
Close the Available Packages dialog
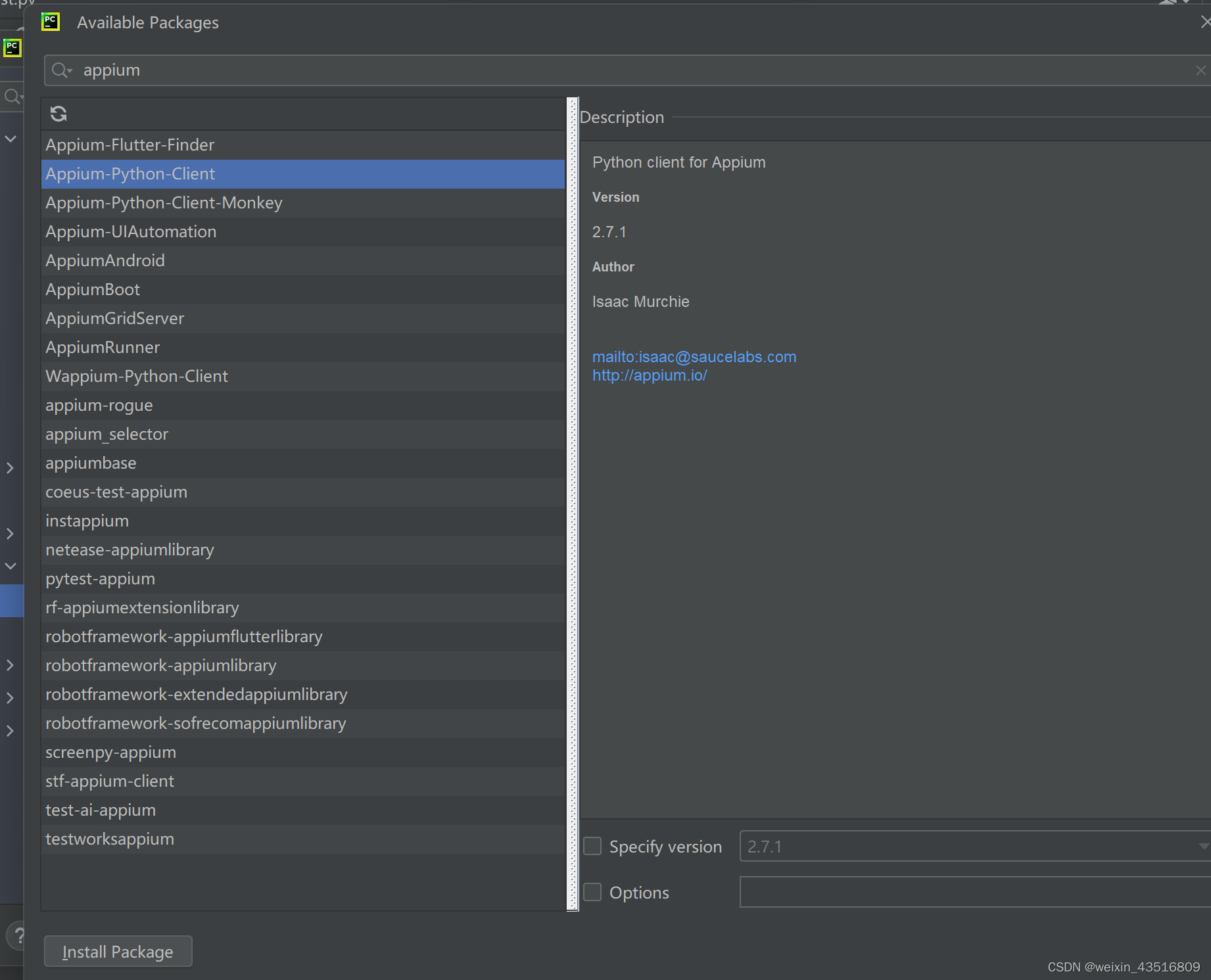pos(1204,22)
